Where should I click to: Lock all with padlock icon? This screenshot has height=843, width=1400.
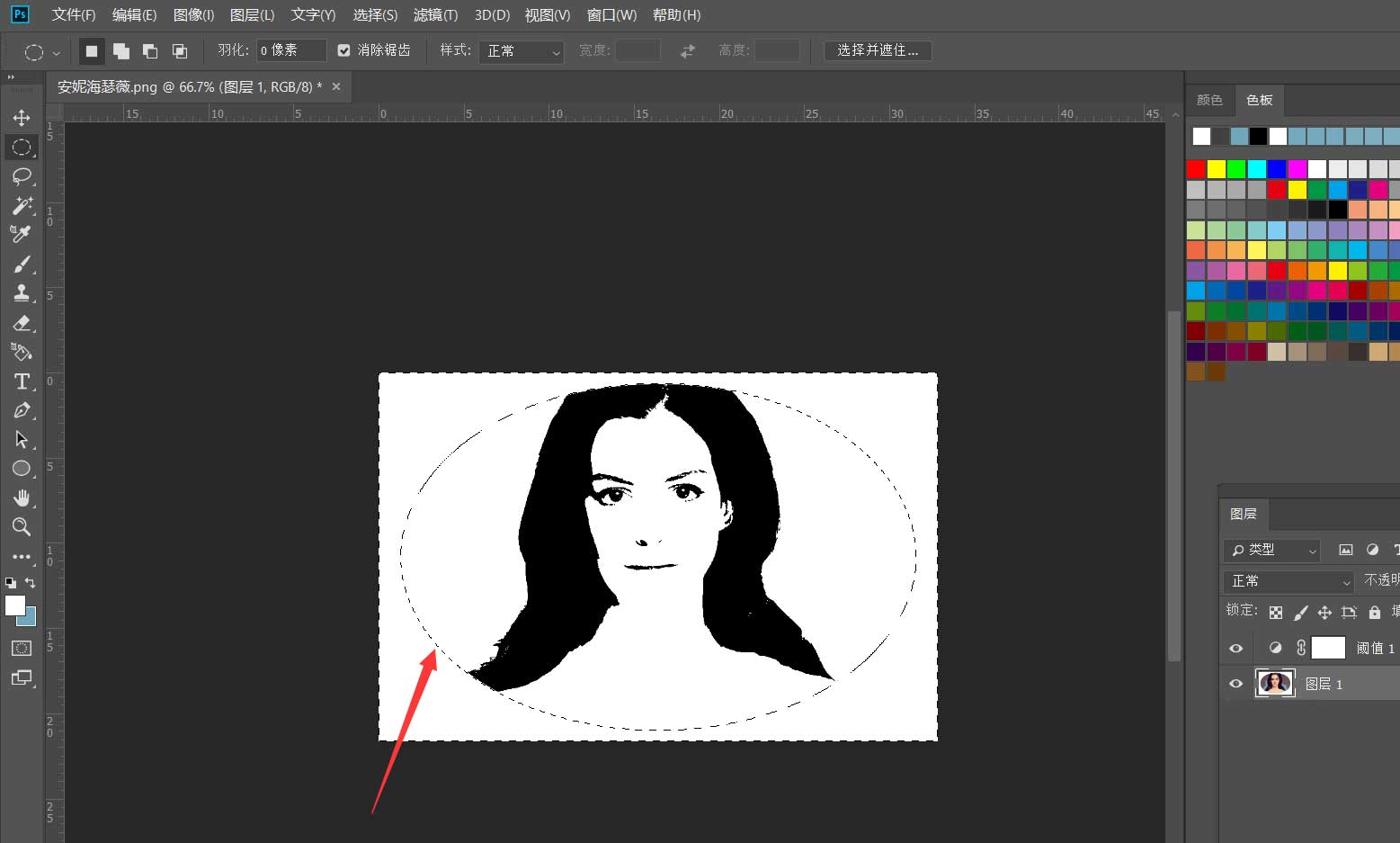(1374, 613)
